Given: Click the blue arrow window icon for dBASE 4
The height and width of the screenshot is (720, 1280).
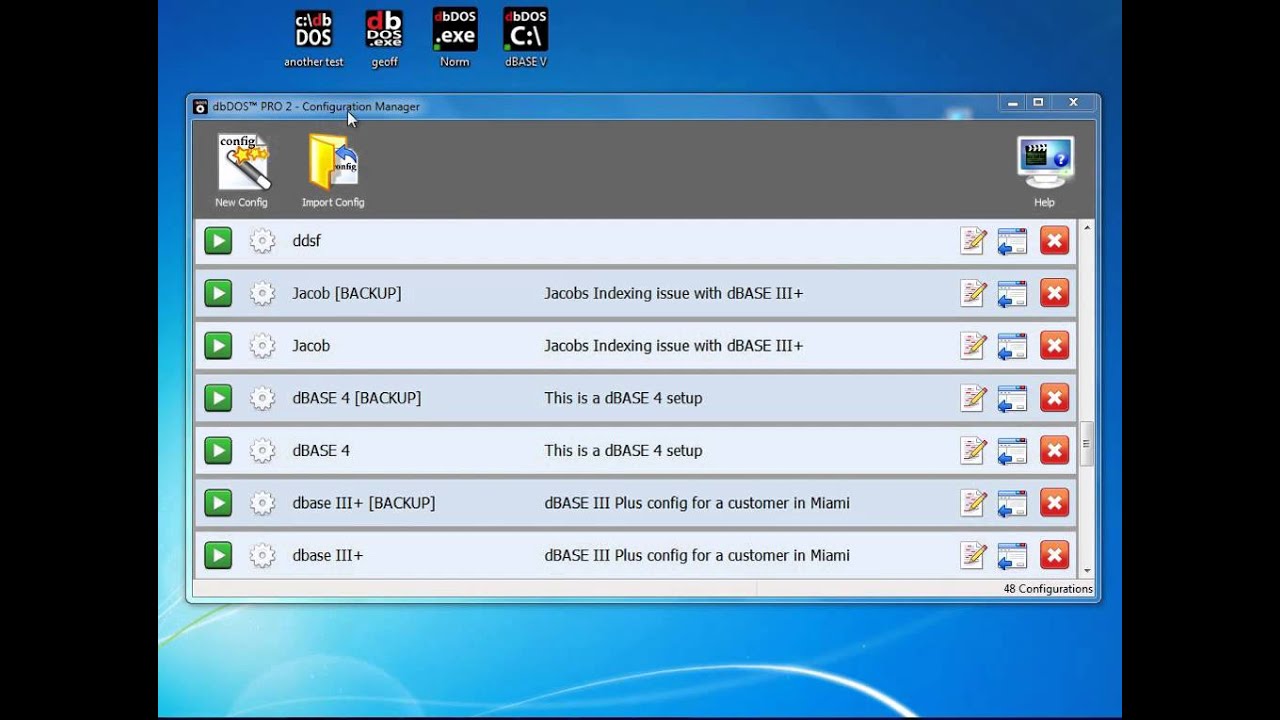Looking at the screenshot, I should [x=1012, y=450].
